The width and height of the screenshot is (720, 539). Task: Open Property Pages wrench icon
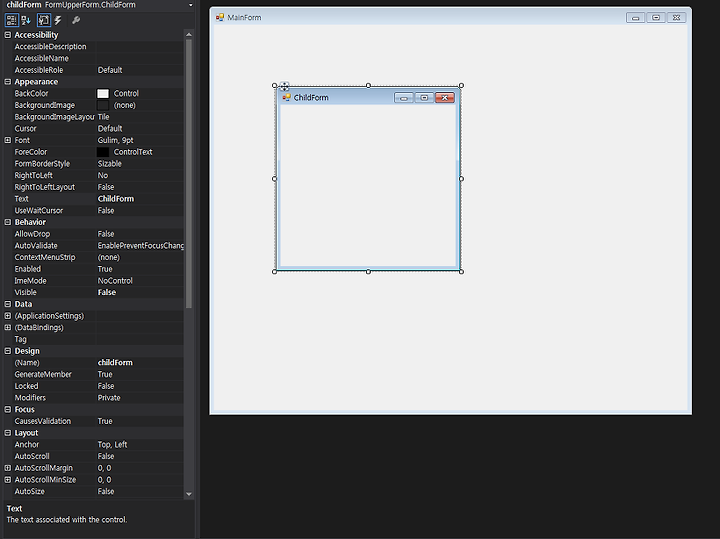pyautogui.click(x=76, y=20)
